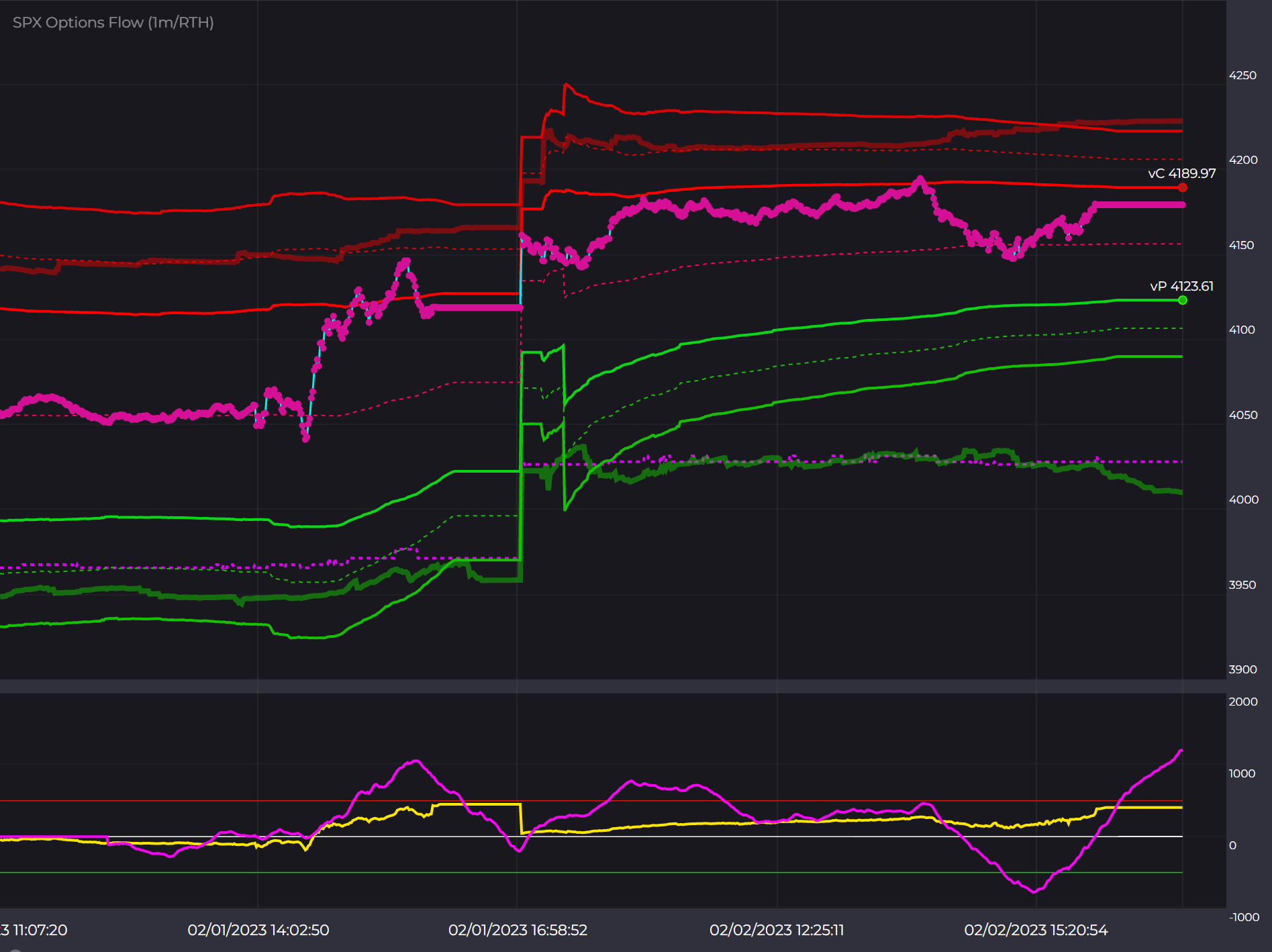The image size is (1272, 952).
Task: Click the 02/01/2023 14:02:50 time label
Action: click(258, 930)
